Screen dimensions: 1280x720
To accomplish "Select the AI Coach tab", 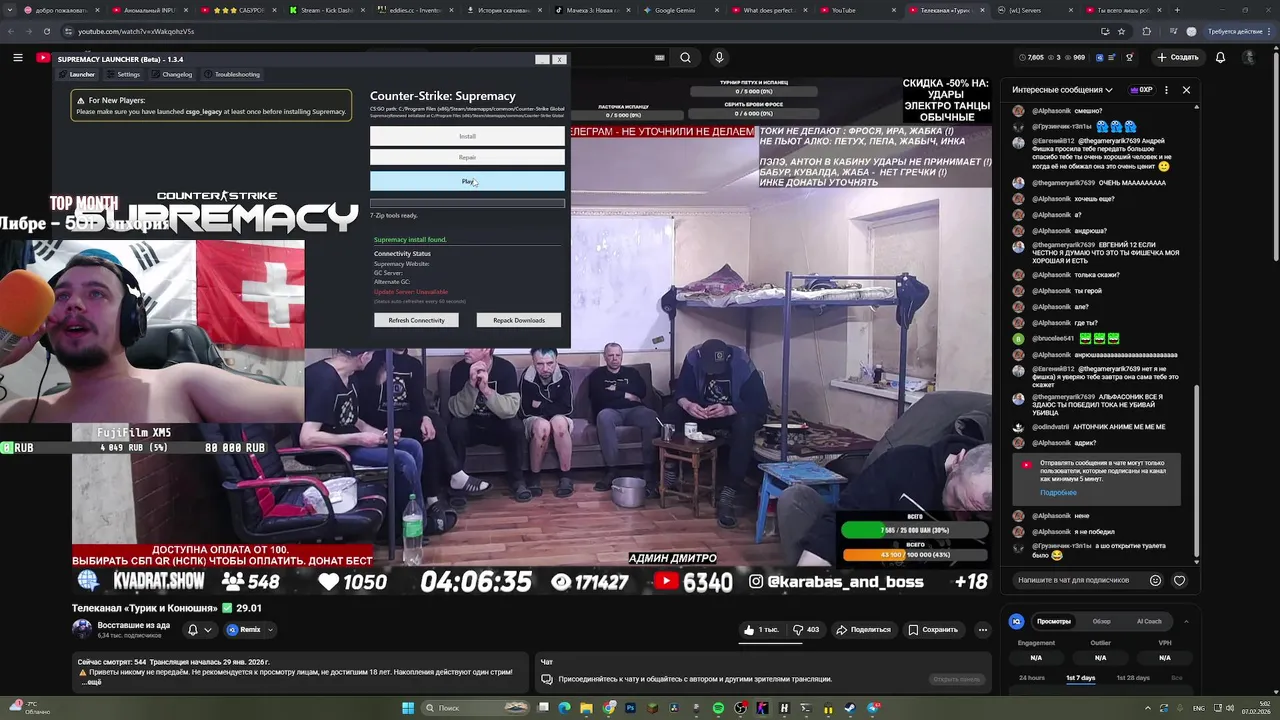I will click(x=1149, y=621).
